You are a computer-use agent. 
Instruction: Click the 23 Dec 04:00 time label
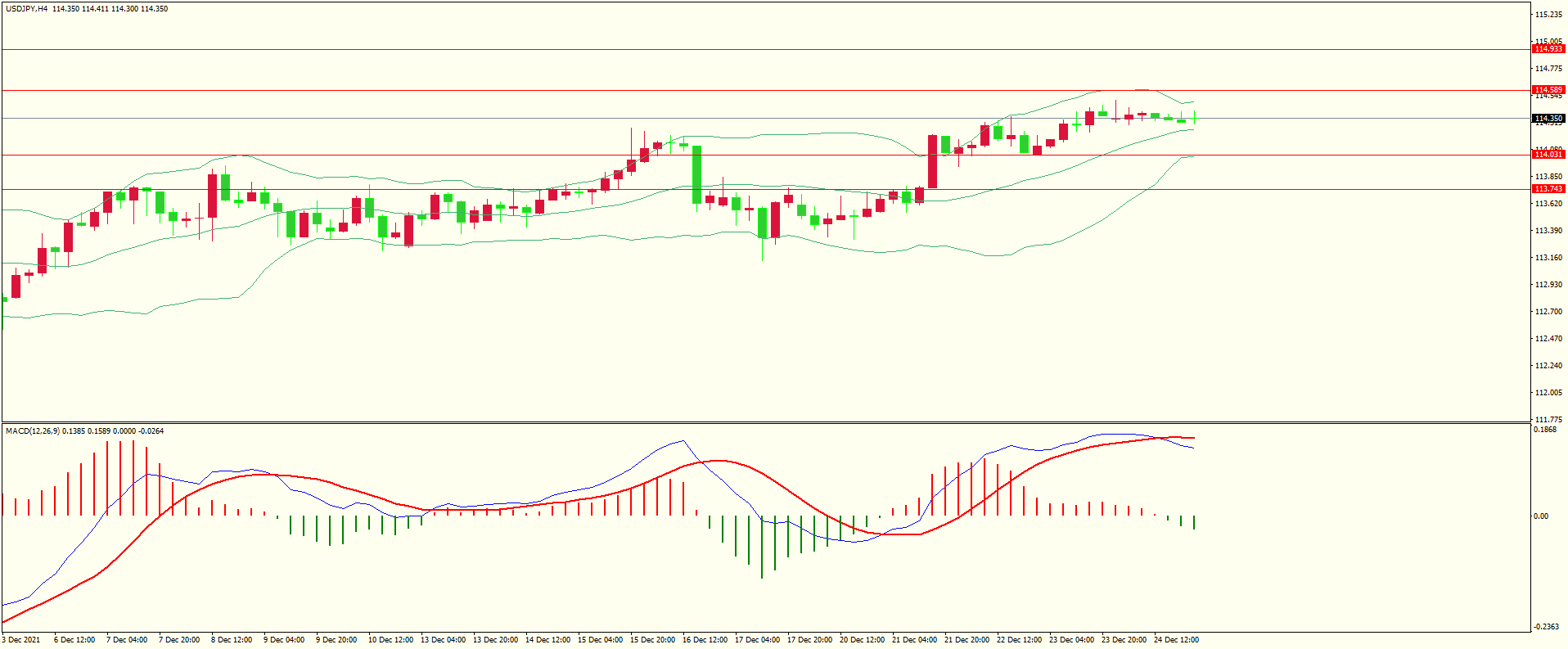tap(1071, 640)
